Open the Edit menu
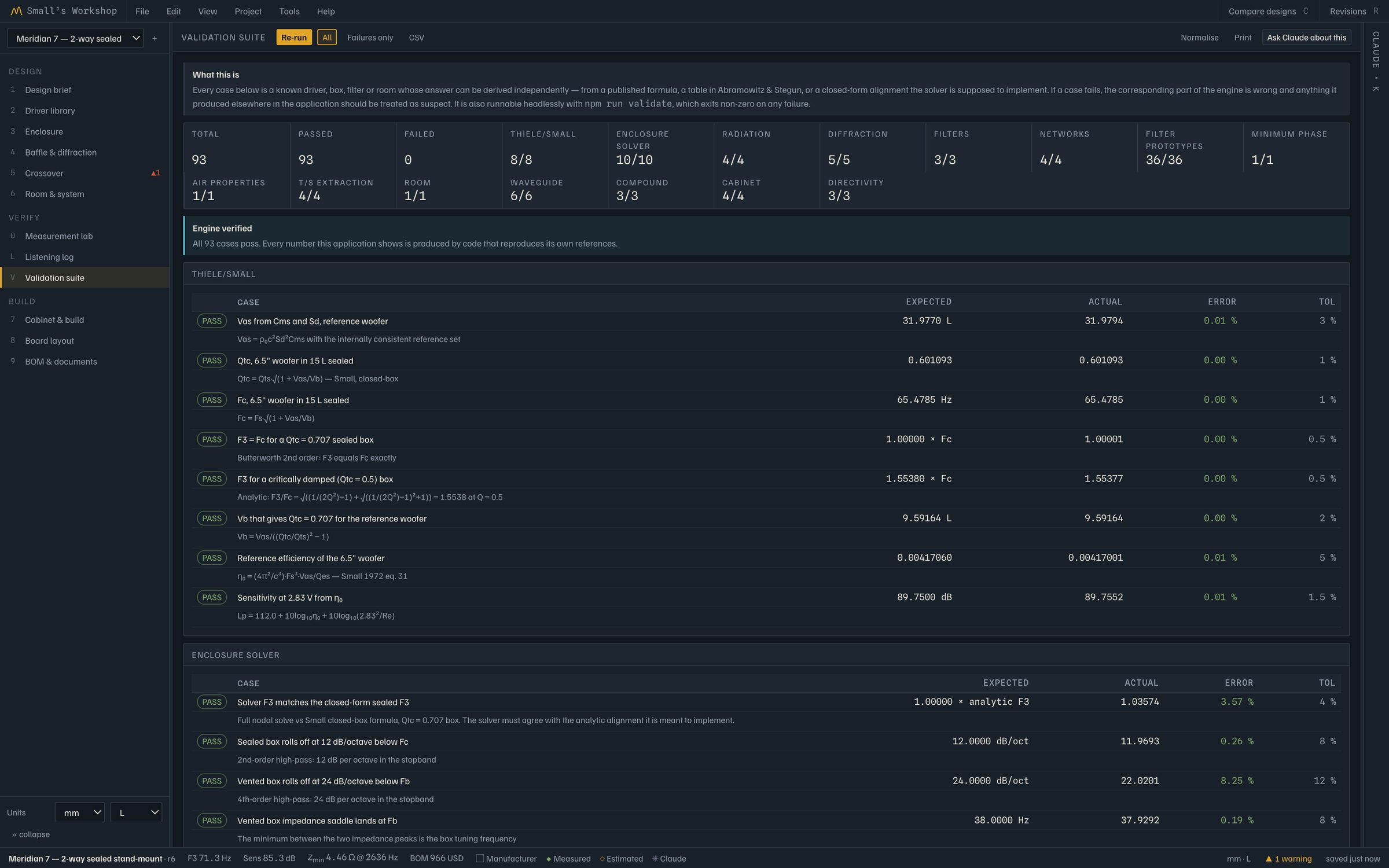Image resolution: width=1389 pixels, height=868 pixels. click(174, 11)
